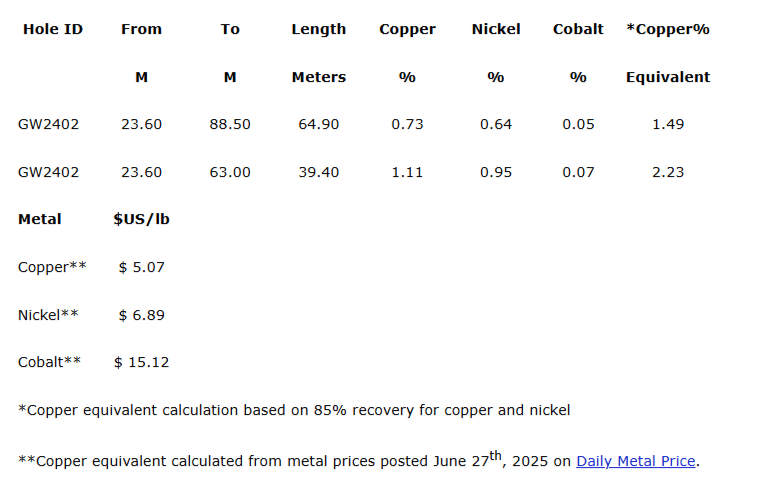The width and height of the screenshot is (767, 486).
Task: Click the 1.49 copper equivalent value
Action: click(x=667, y=124)
